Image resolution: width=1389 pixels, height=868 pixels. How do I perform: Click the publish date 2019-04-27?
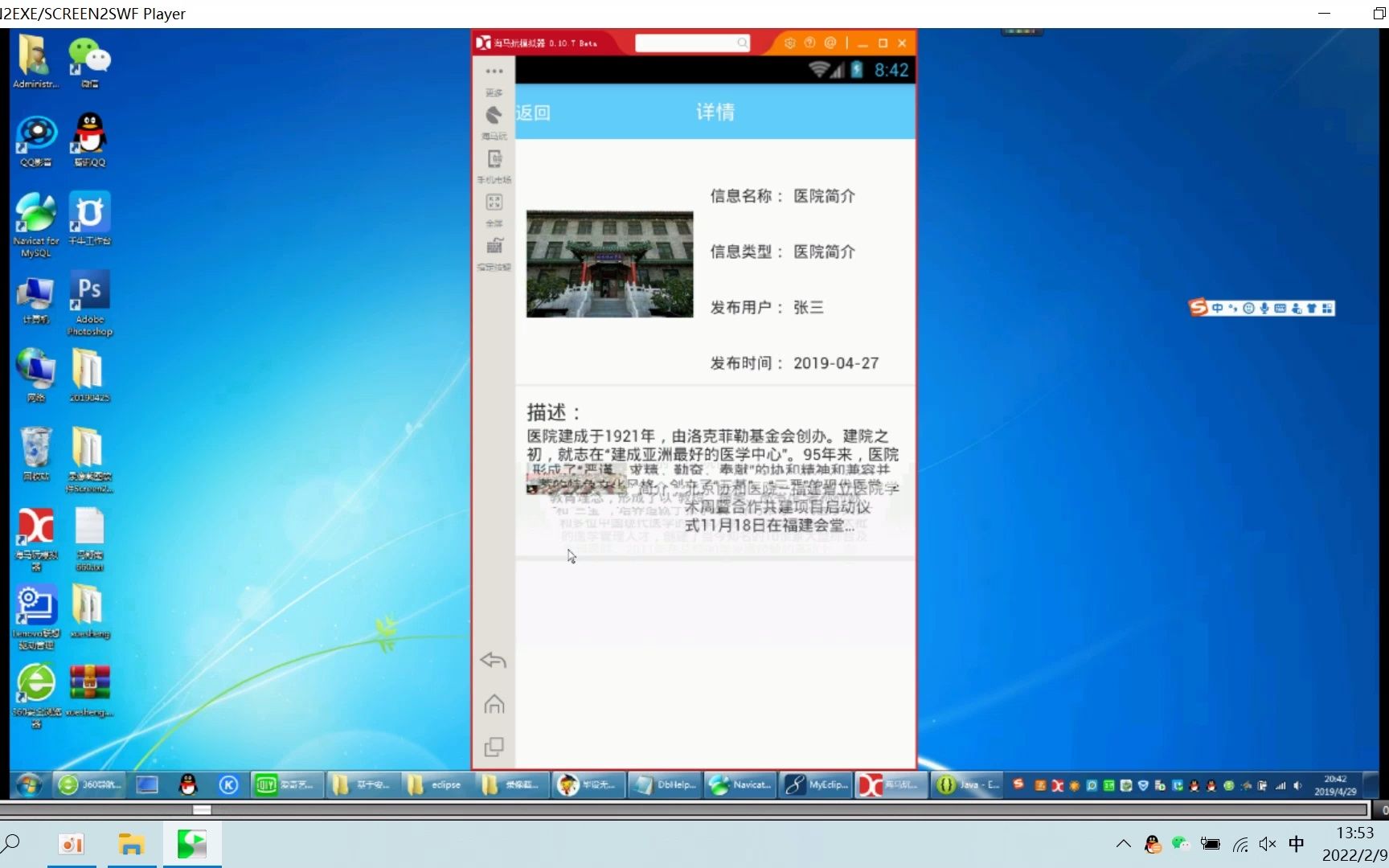pyautogui.click(x=836, y=363)
